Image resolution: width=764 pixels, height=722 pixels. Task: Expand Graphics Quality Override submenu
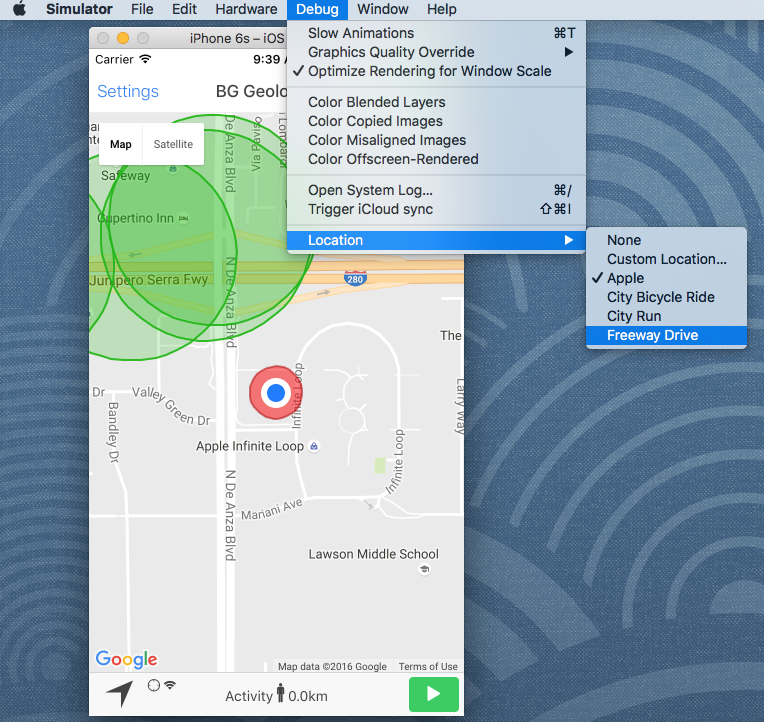(x=436, y=52)
